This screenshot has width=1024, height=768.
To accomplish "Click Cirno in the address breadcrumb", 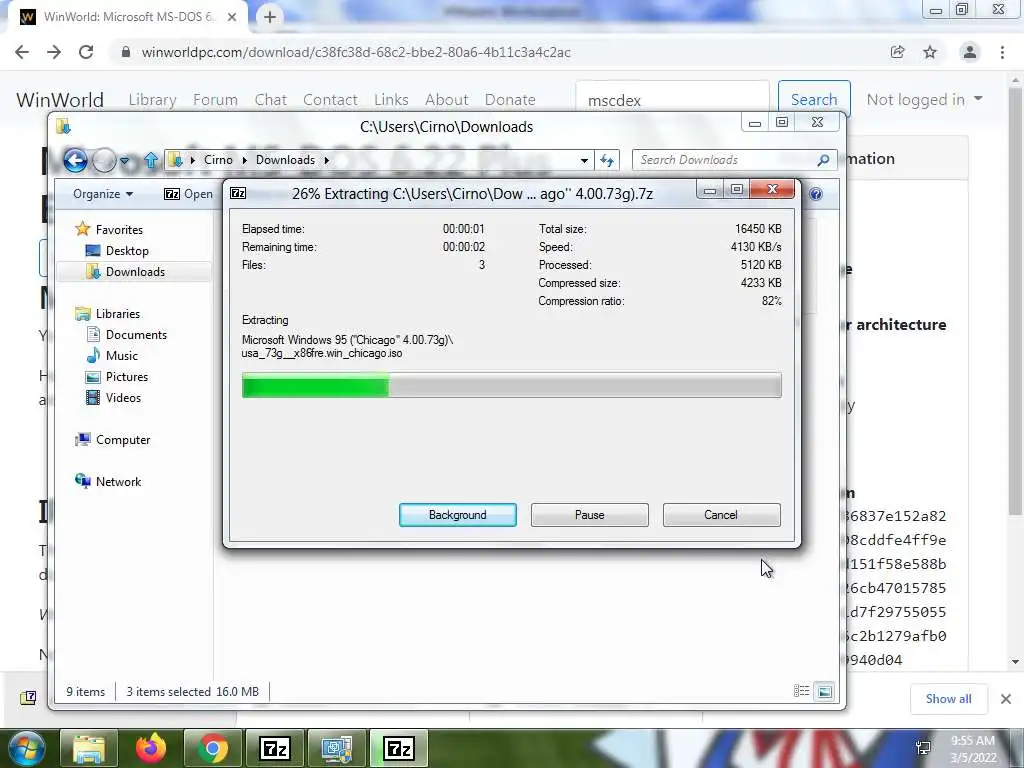I will (x=218, y=160).
